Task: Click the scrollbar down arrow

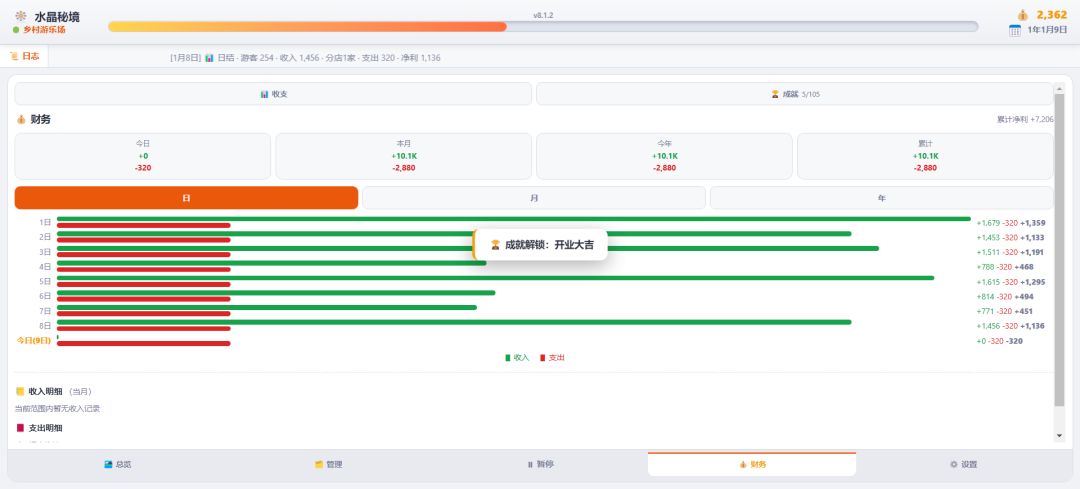Action: [1059, 436]
